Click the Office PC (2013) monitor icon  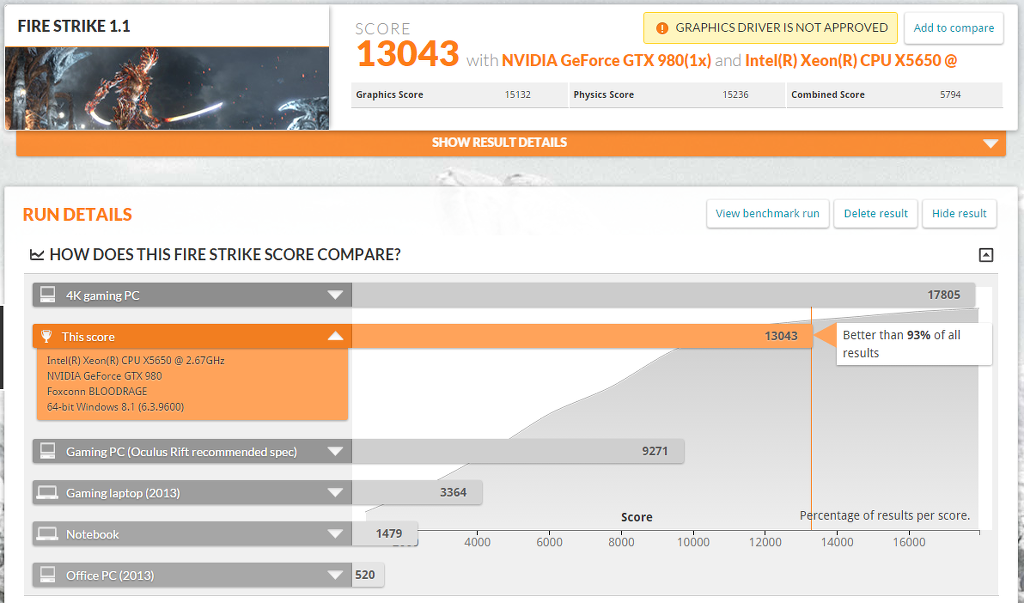47,575
